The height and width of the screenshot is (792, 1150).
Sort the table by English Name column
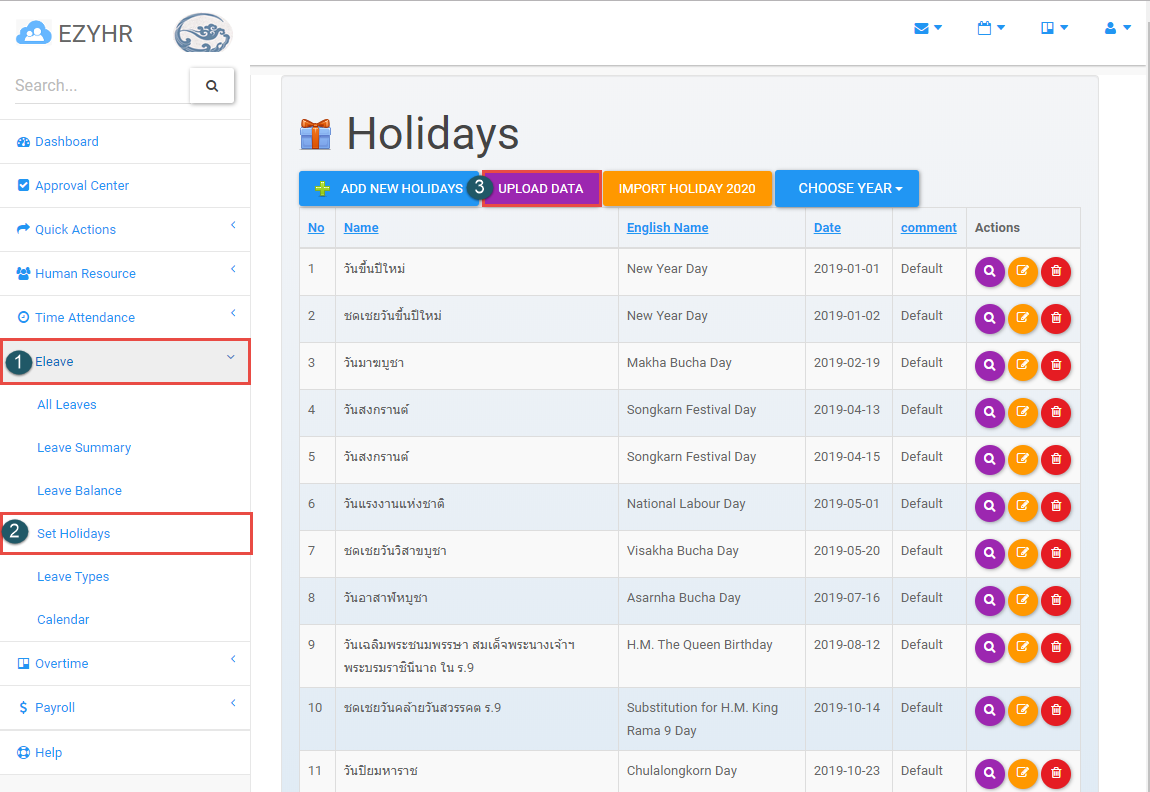coord(667,227)
